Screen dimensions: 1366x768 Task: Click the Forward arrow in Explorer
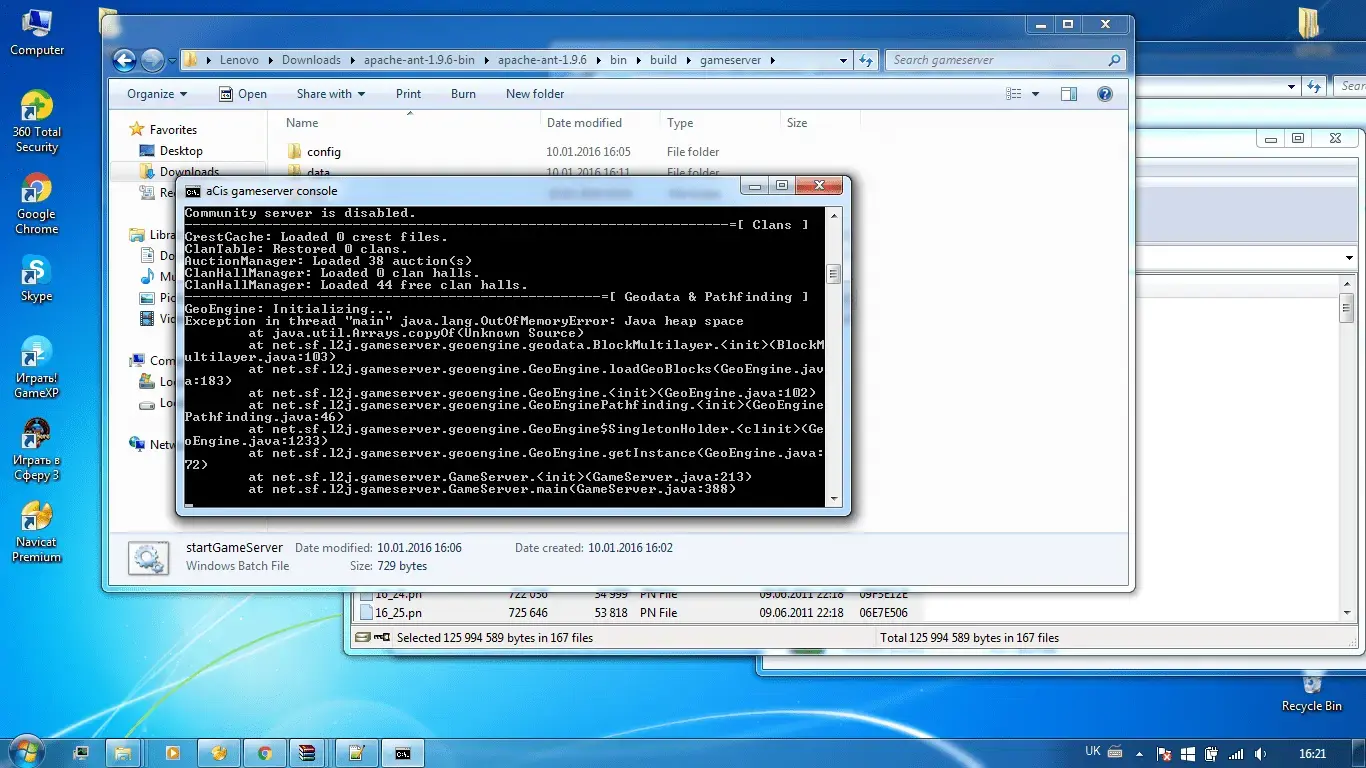click(152, 60)
